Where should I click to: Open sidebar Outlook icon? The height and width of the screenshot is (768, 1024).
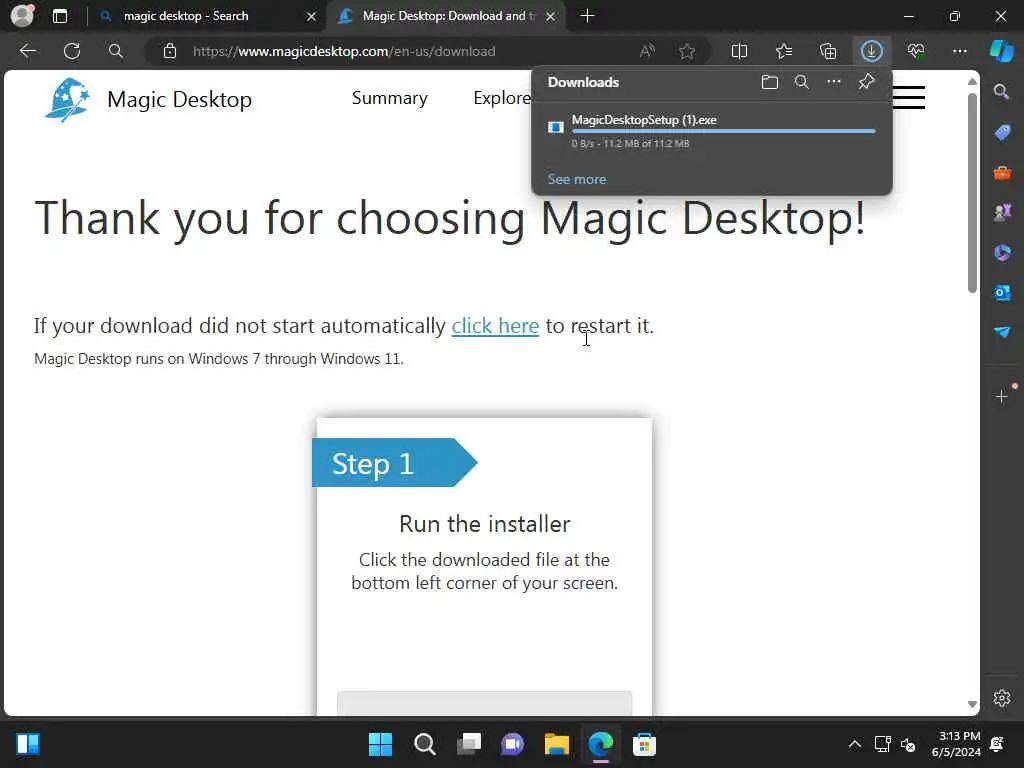(x=1002, y=292)
